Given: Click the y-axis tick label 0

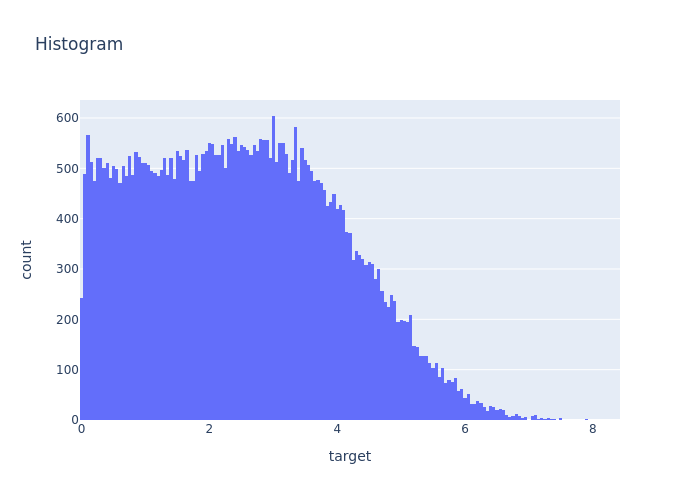Looking at the screenshot, I should tap(72, 420).
